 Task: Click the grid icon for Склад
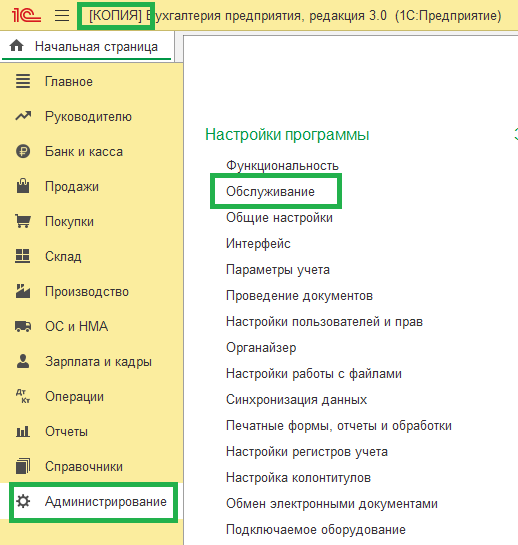(23, 256)
